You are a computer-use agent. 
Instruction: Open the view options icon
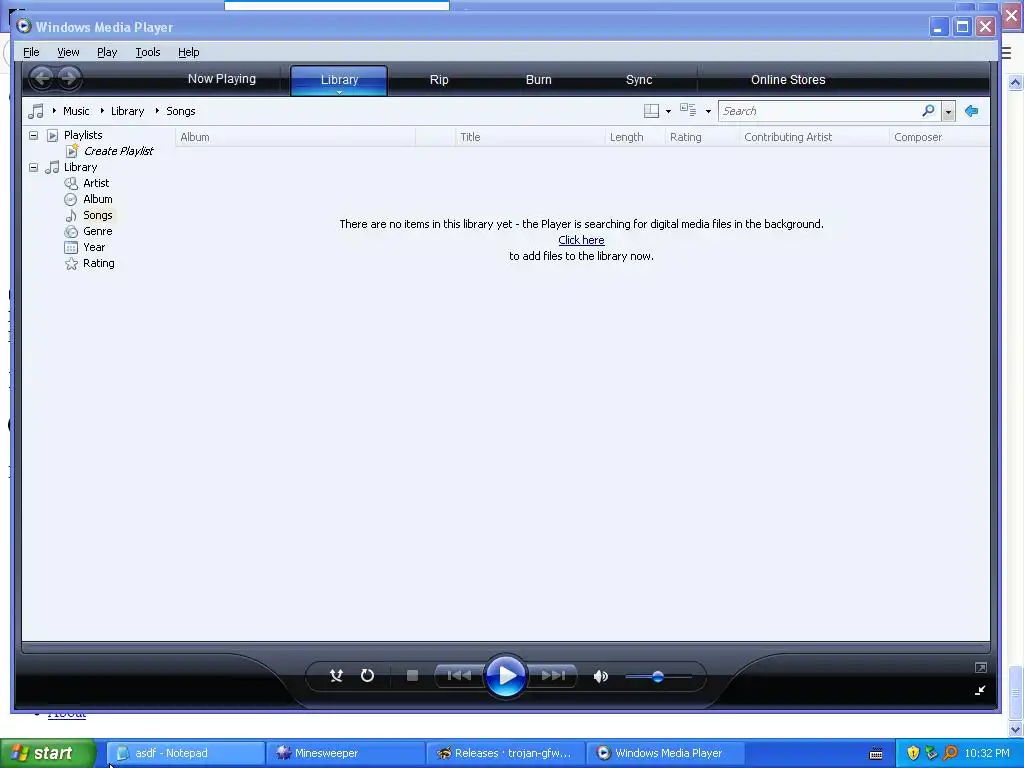(x=688, y=110)
